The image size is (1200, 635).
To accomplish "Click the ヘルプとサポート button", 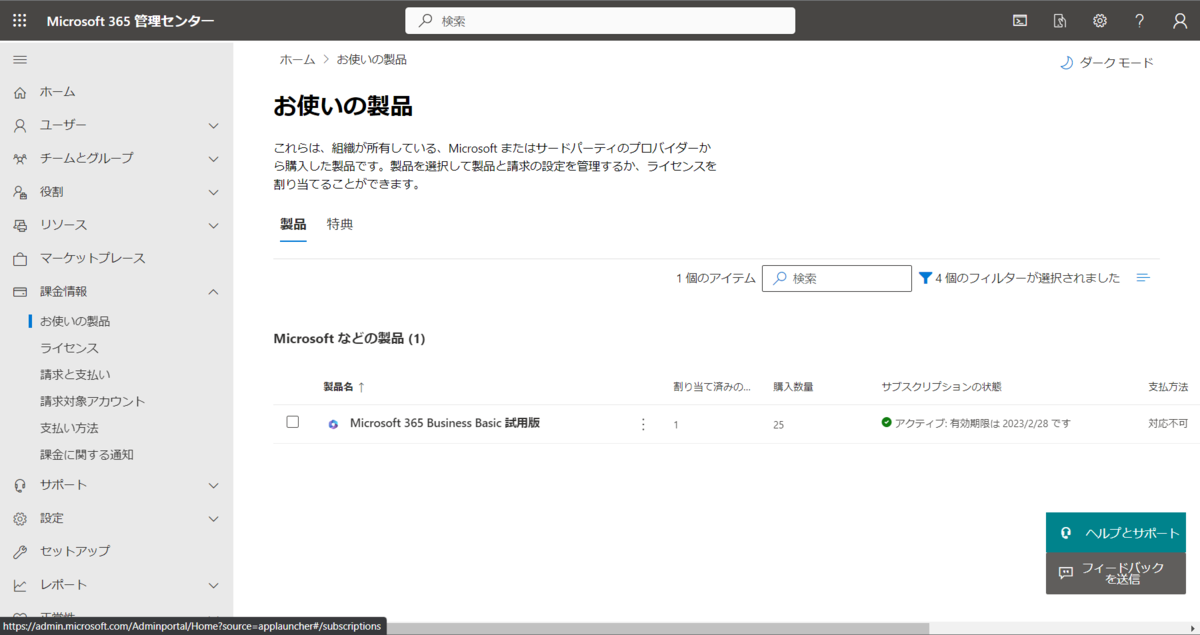I will pos(1116,533).
